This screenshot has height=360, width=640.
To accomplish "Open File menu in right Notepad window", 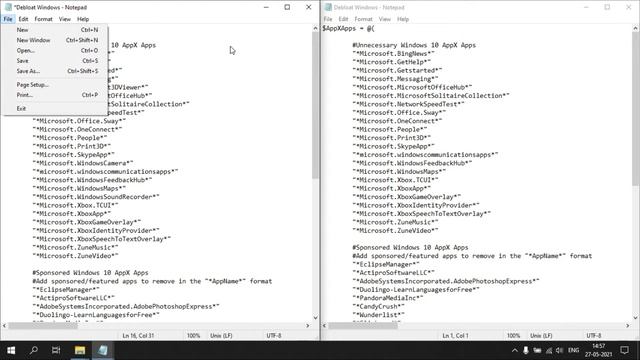I will pyautogui.click(x=328, y=19).
